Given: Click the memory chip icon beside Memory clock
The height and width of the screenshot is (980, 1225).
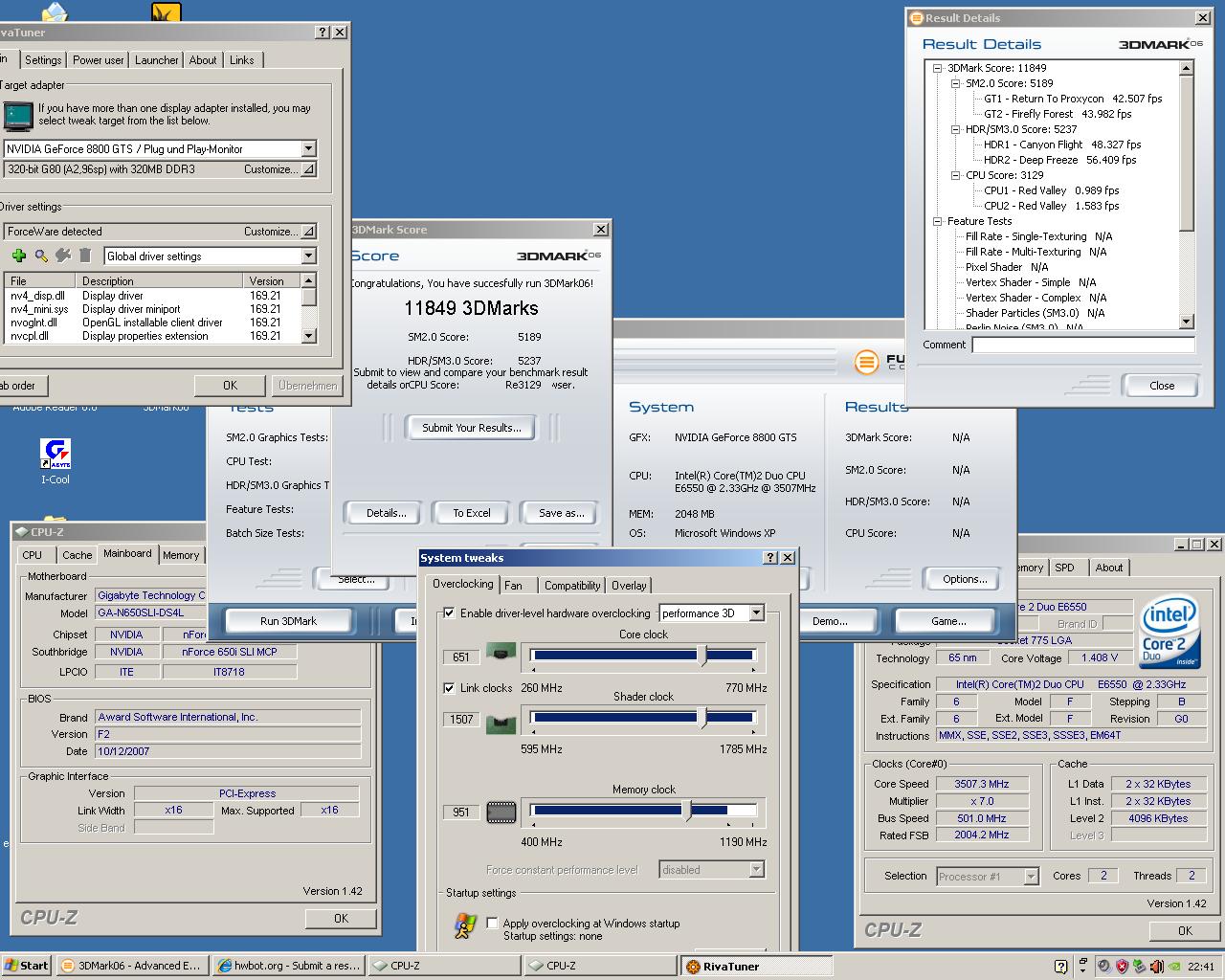Looking at the screenshot, I should tap(501, 812).
